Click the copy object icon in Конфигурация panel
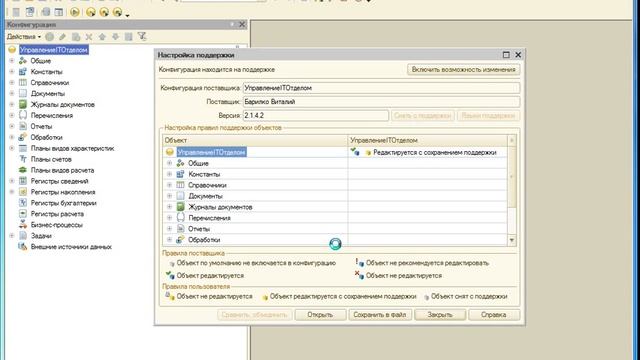This screenshot has height=360, width=640. click(76, 37)
